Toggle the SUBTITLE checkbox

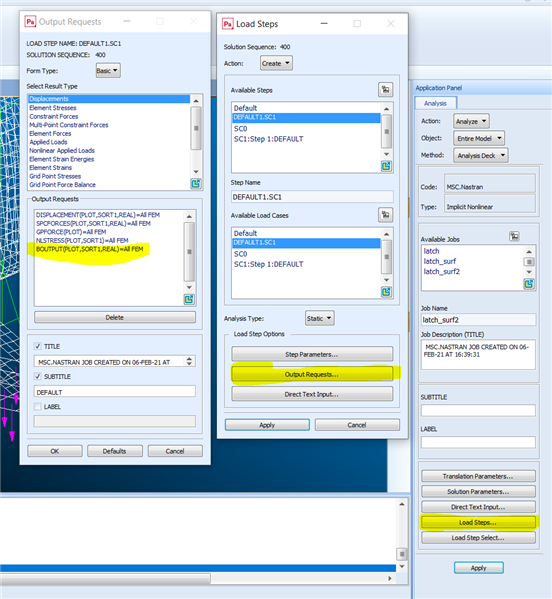37,376
